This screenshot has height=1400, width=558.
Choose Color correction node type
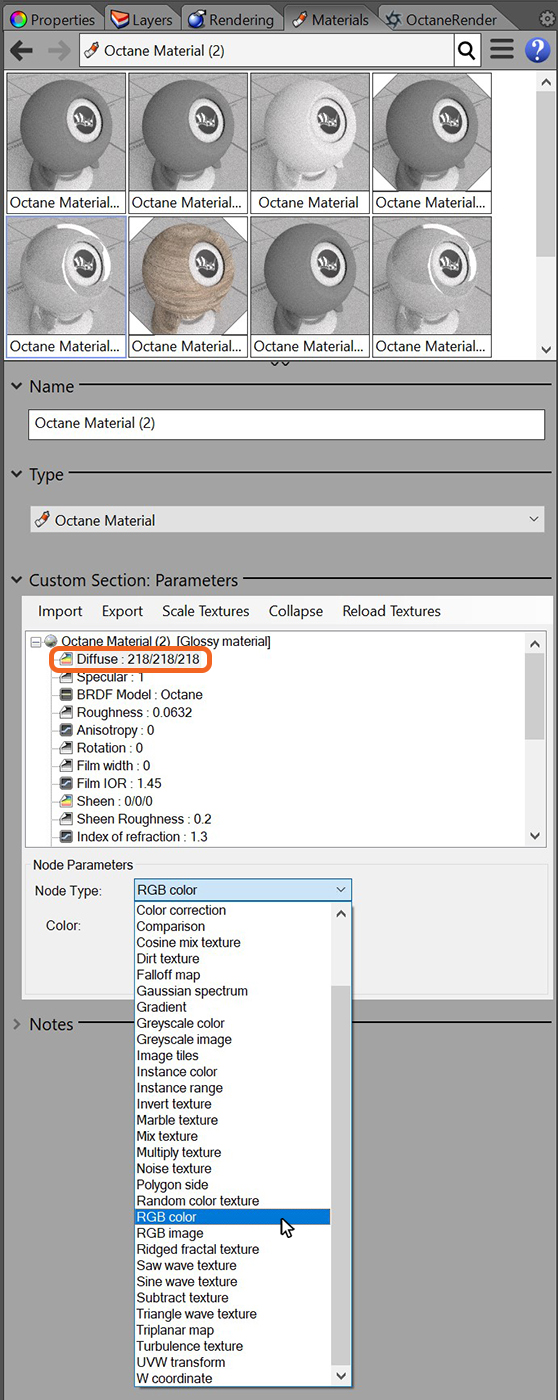(181, 910)
